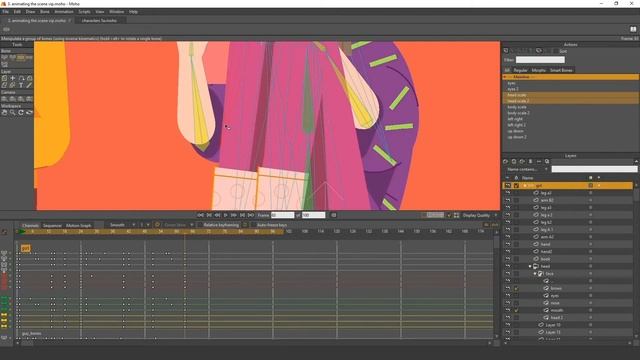The width and height of the screenshot is (640, 360).
Task: Select the Transform Layer tool
Action: tap(4, 78)
